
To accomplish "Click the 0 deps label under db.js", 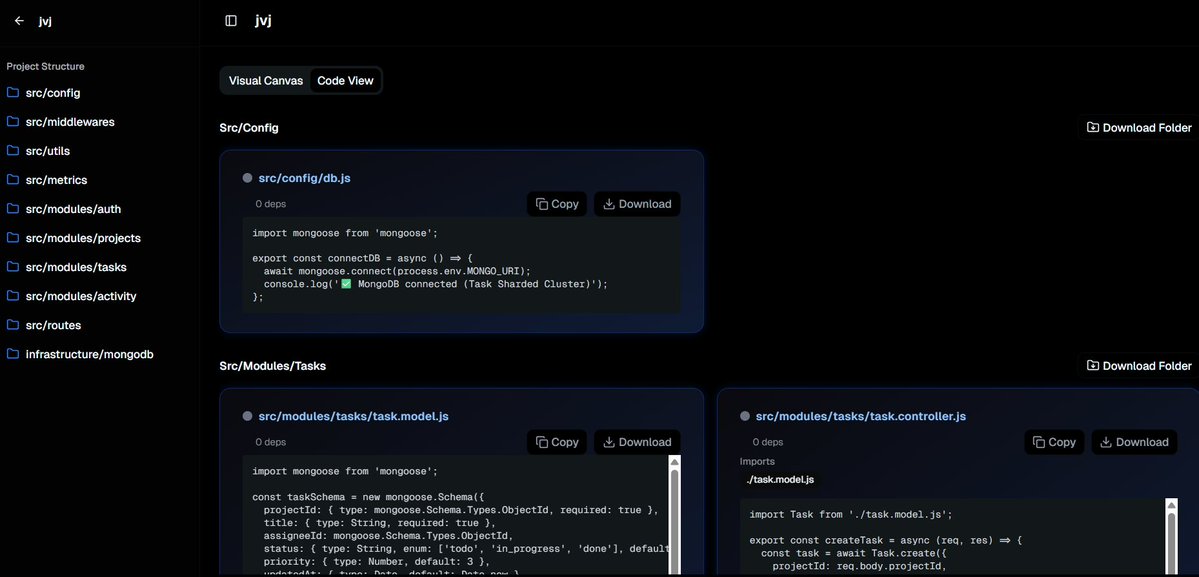I will 271,204.
